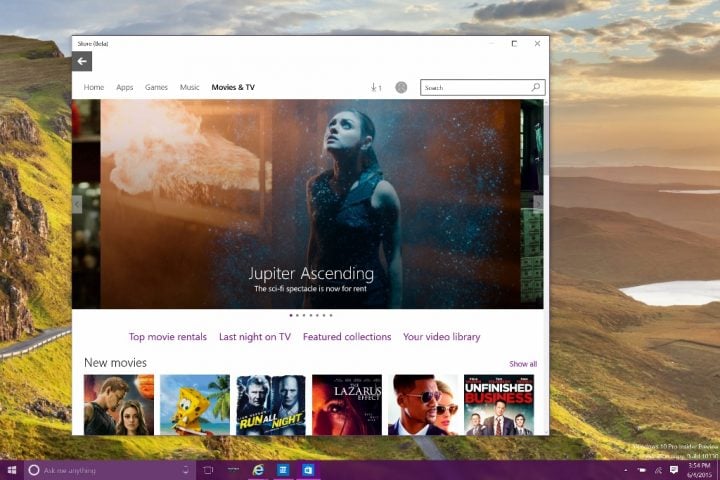Screen dimensions: 720x480
Task: Select the first banner page dot
Action: [x=291, y=316]
